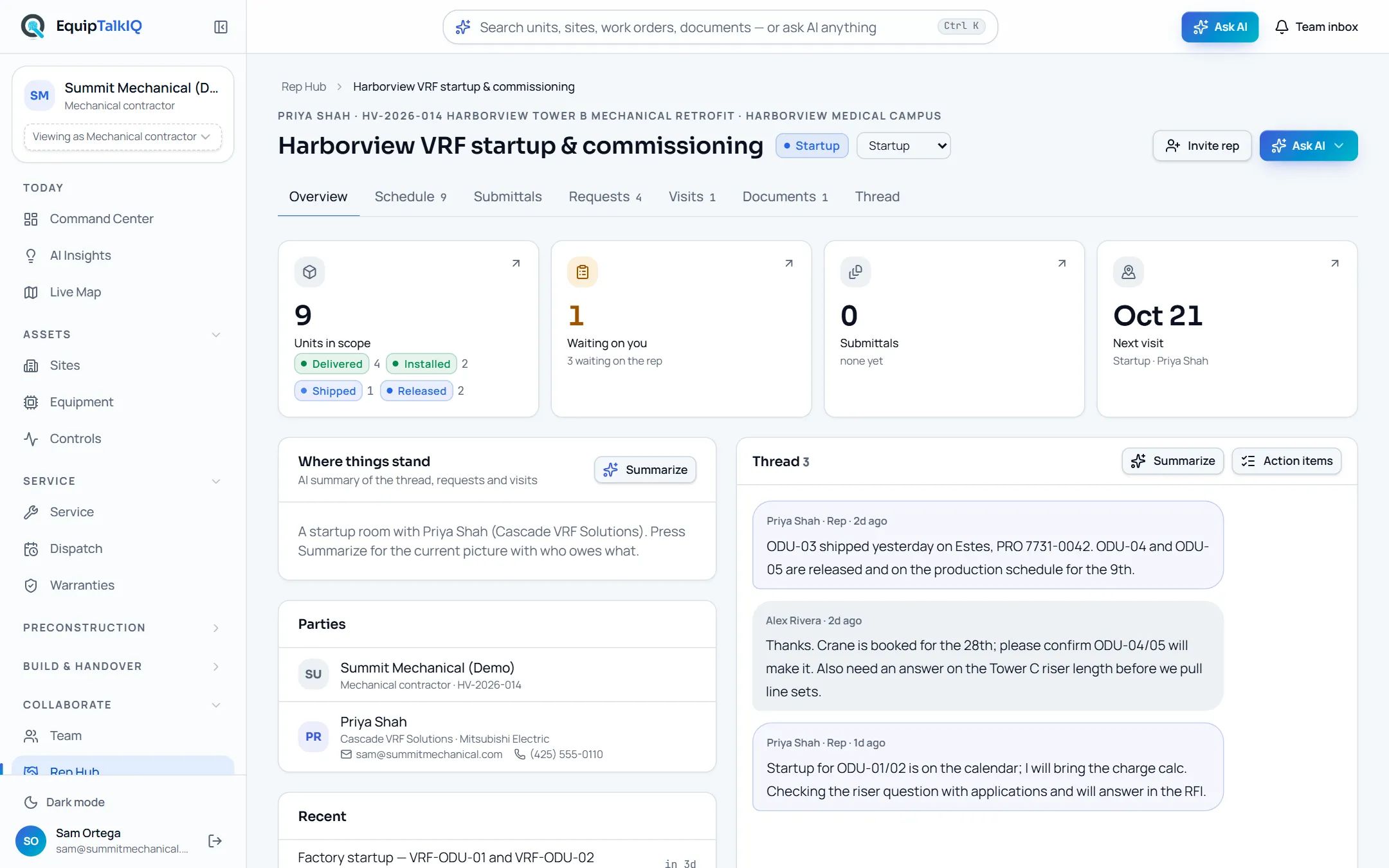Expand the PRECONSTRUCTION sidebar section
1389x868 pixels.
tap(216, 628)
